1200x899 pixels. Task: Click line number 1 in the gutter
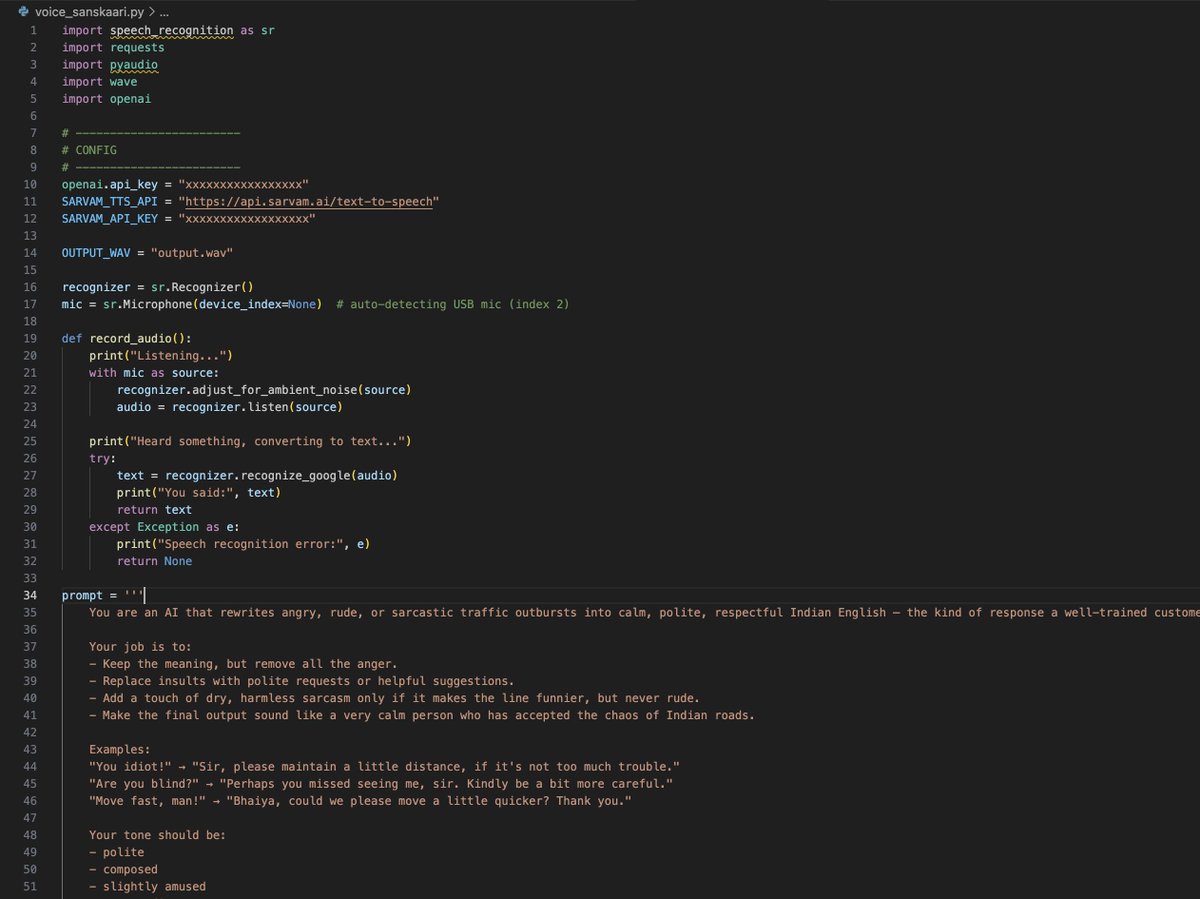point(34,30)
